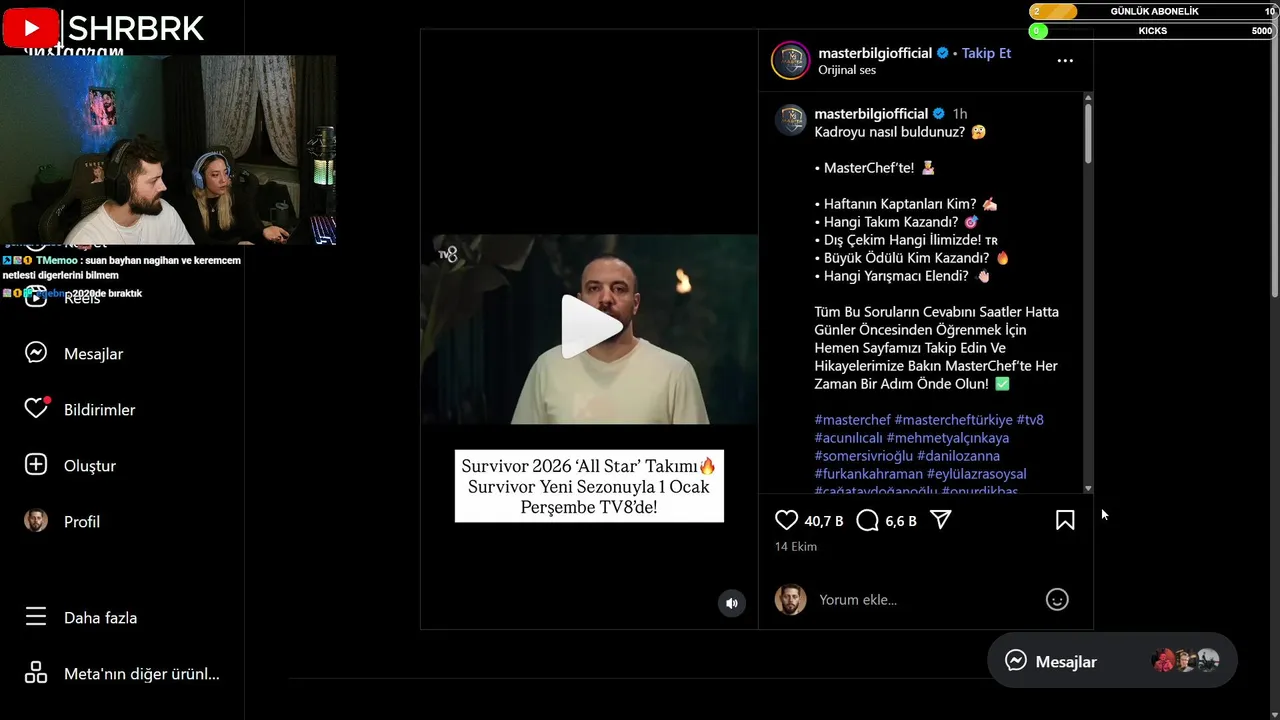The image size is (1280, 720).
Task: Open the emoji picker in comment box
Action: click(1057, 600)
